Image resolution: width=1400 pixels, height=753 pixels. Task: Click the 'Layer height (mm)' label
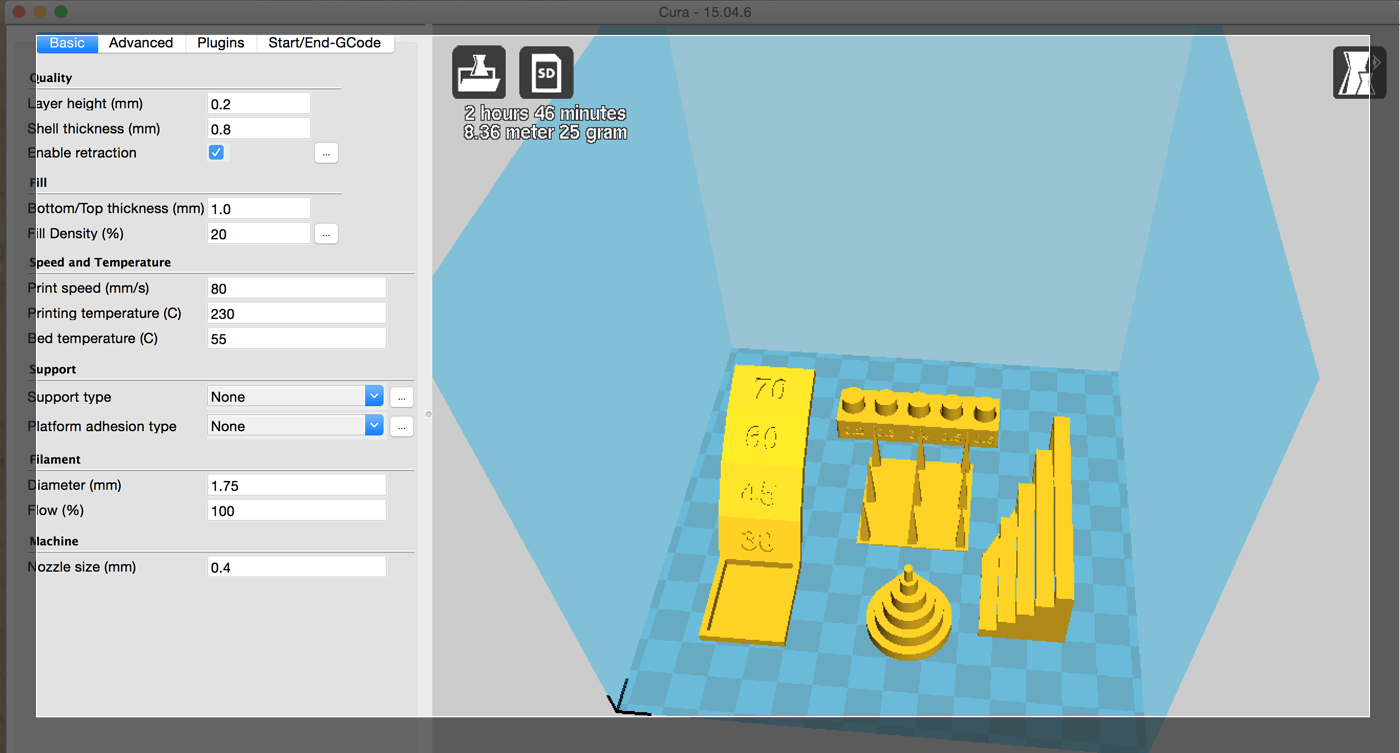[x=86, y=104]
